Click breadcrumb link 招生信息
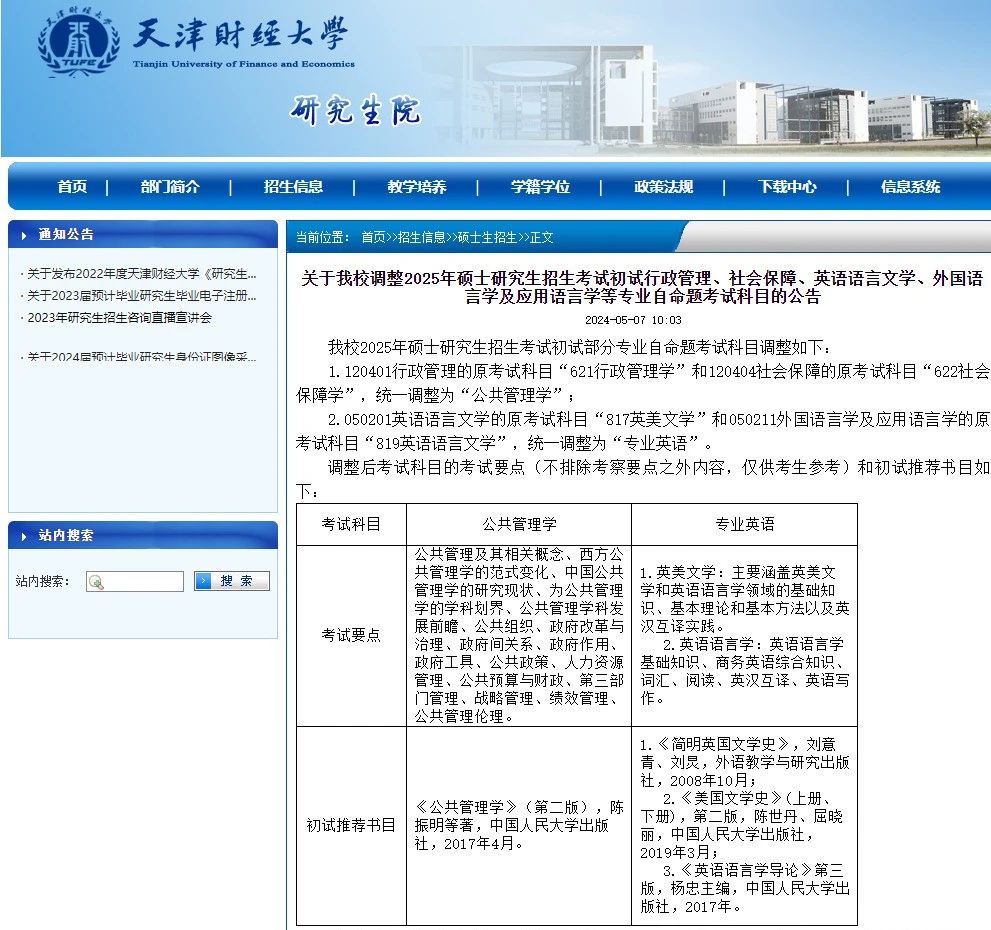Viewport: 991px width, 930px height. (x=422, y=237)
